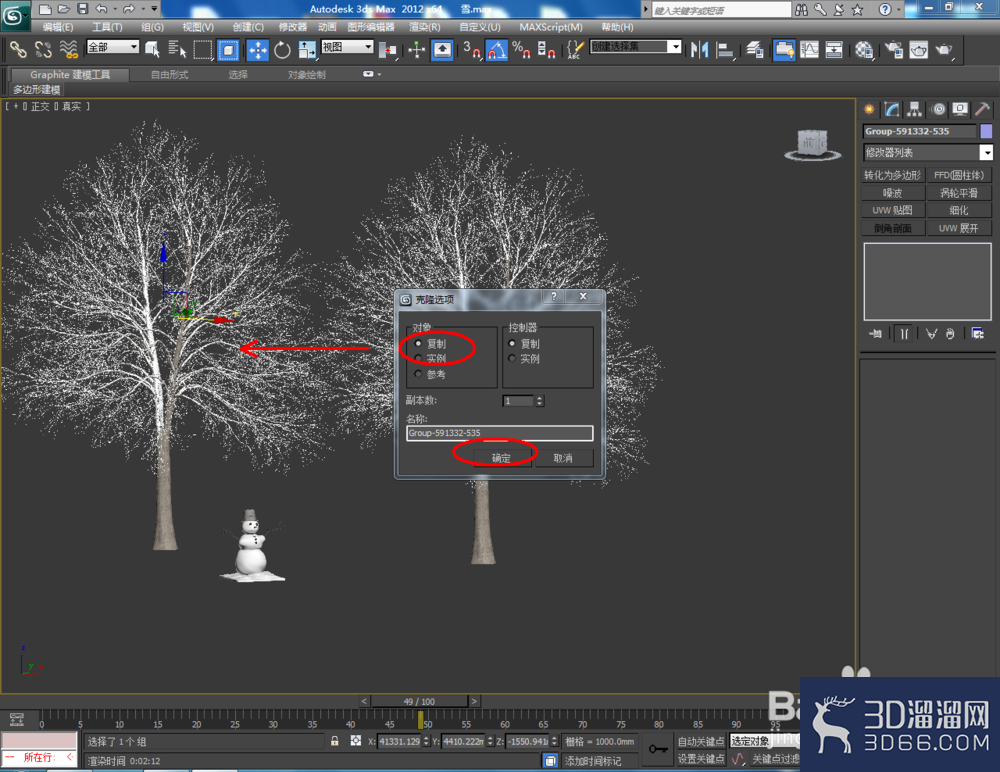Open the 渲染(R) menu
Image resolution: width=1000 pixels, height=772 pixels.
(x=424, y=27)
